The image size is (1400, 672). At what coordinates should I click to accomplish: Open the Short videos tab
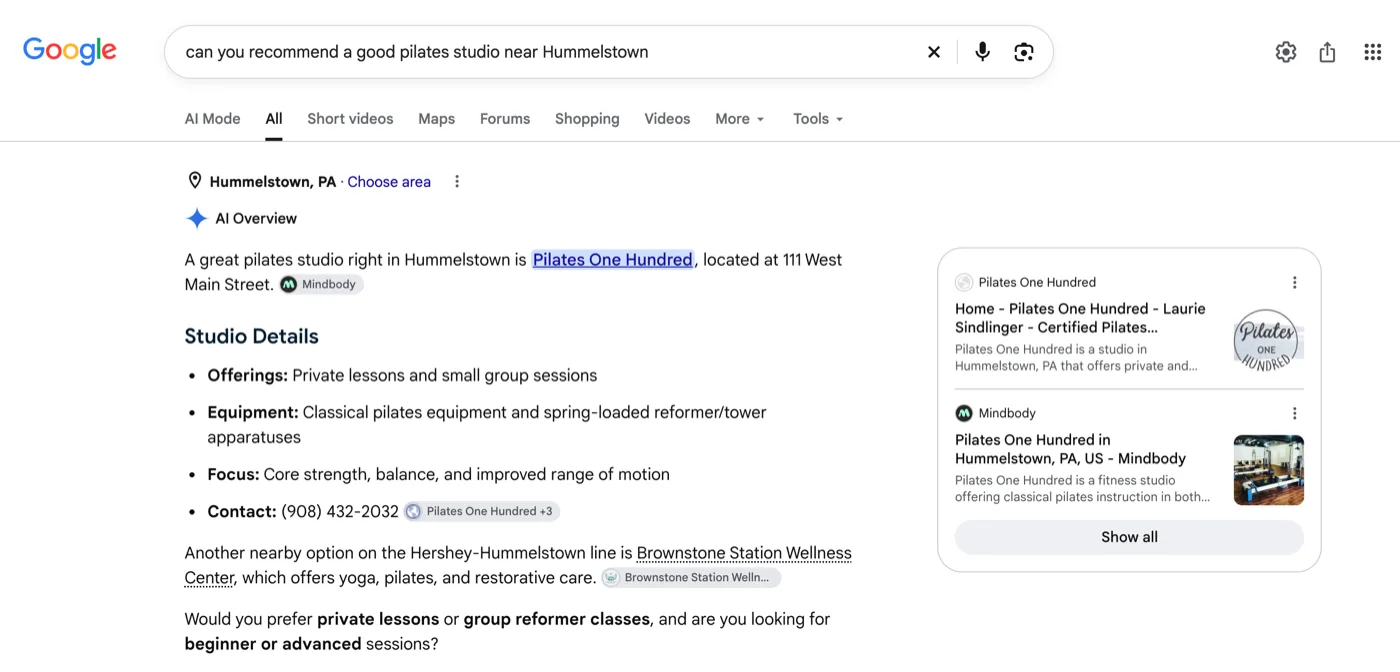(350, 119)
